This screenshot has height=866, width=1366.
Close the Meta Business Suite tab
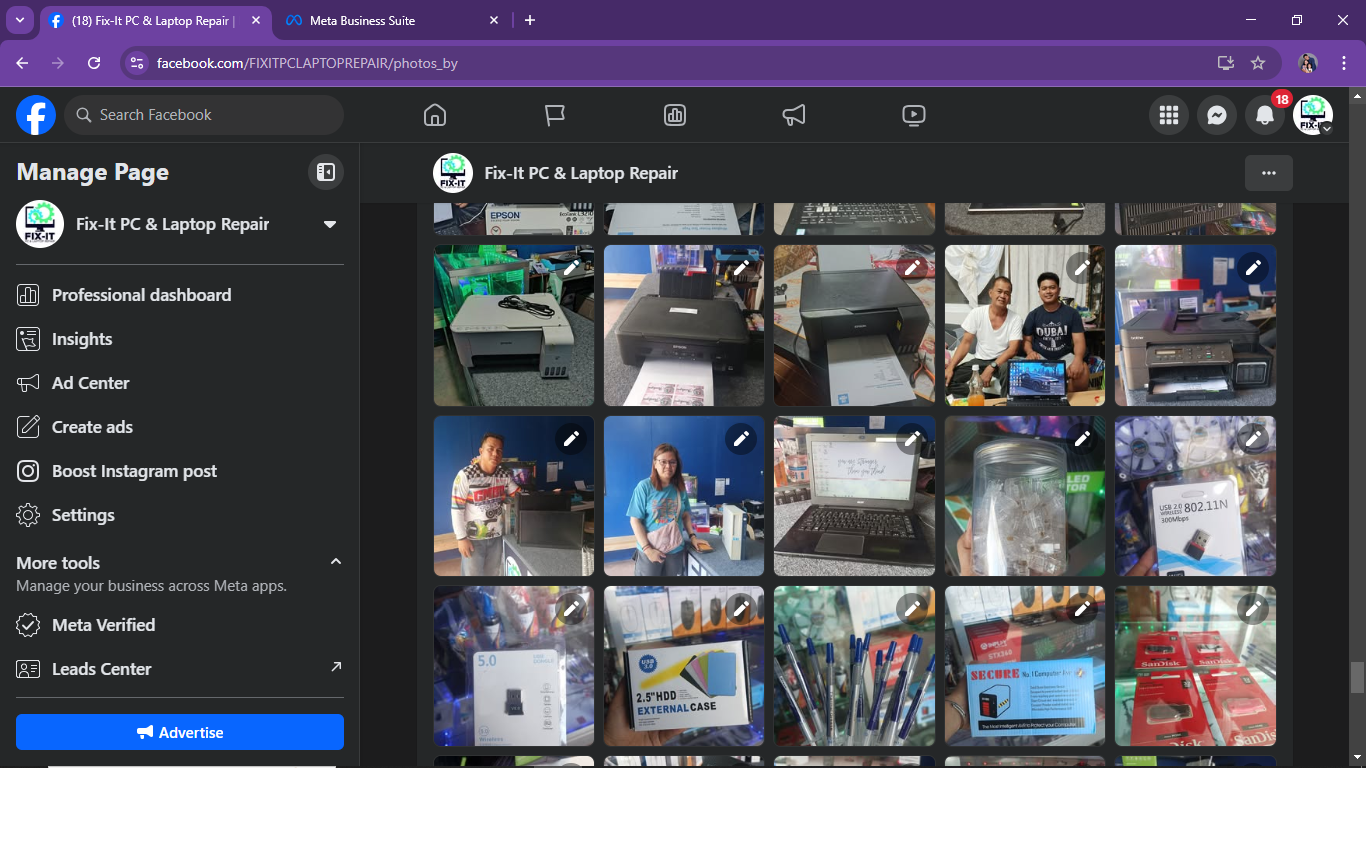(494, 20)
